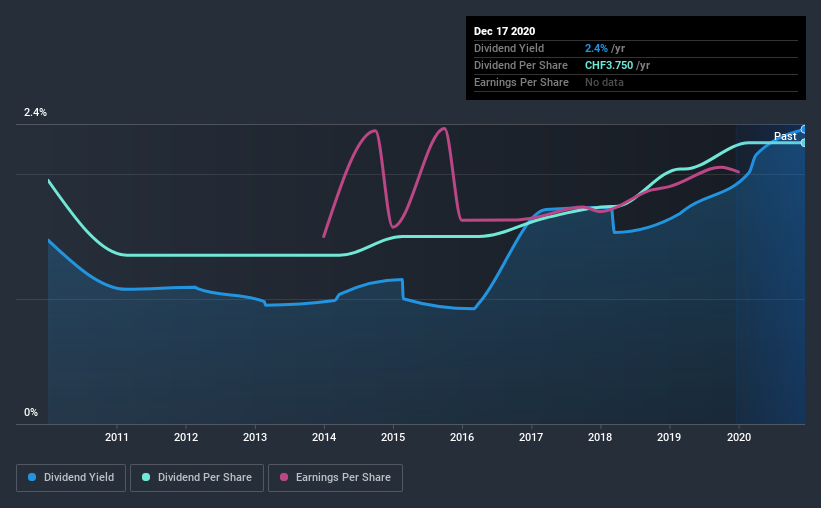Select the 2020 x-axis year label

pos(738,437)
